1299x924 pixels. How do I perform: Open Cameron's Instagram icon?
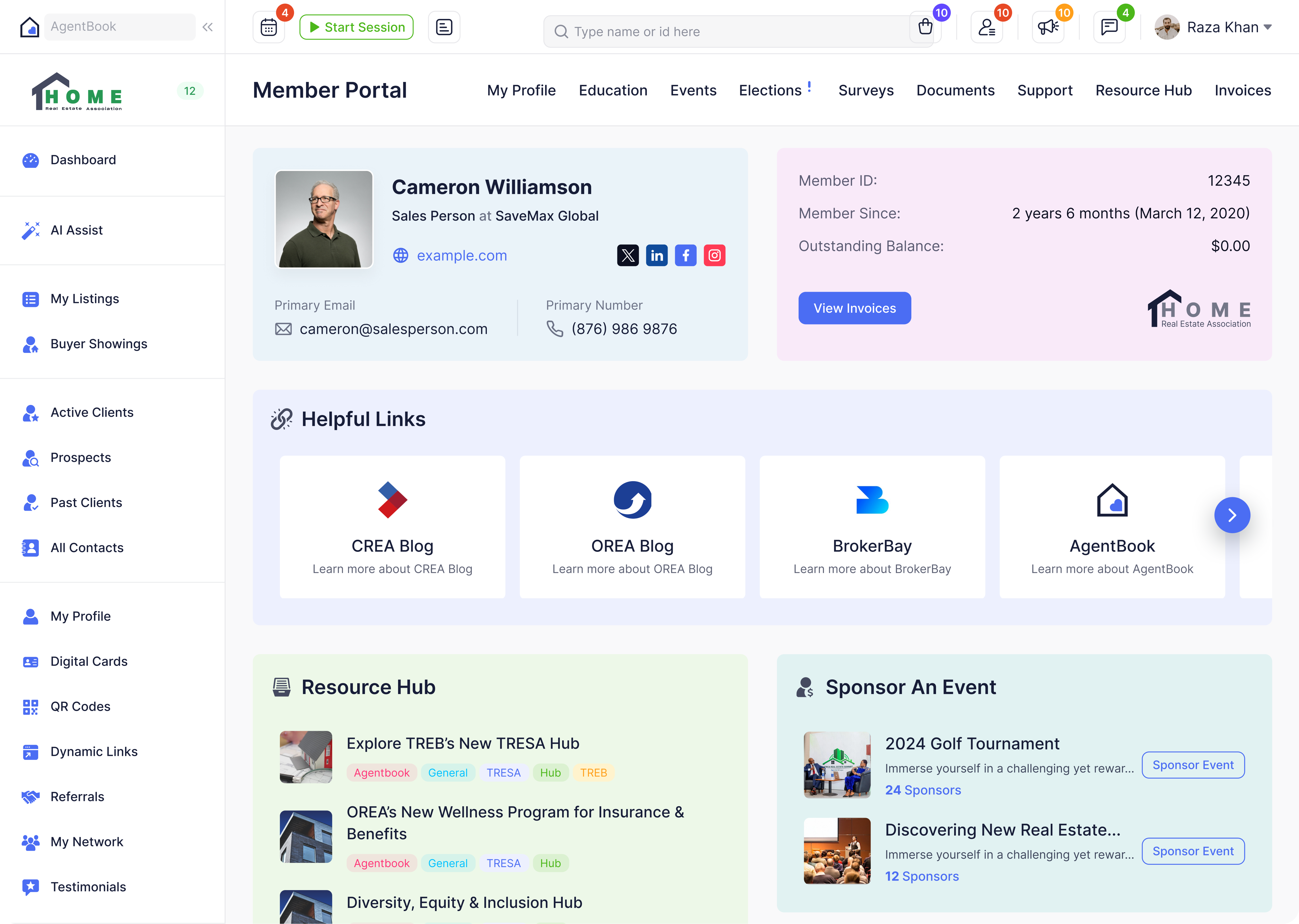(x=715, y=255)
